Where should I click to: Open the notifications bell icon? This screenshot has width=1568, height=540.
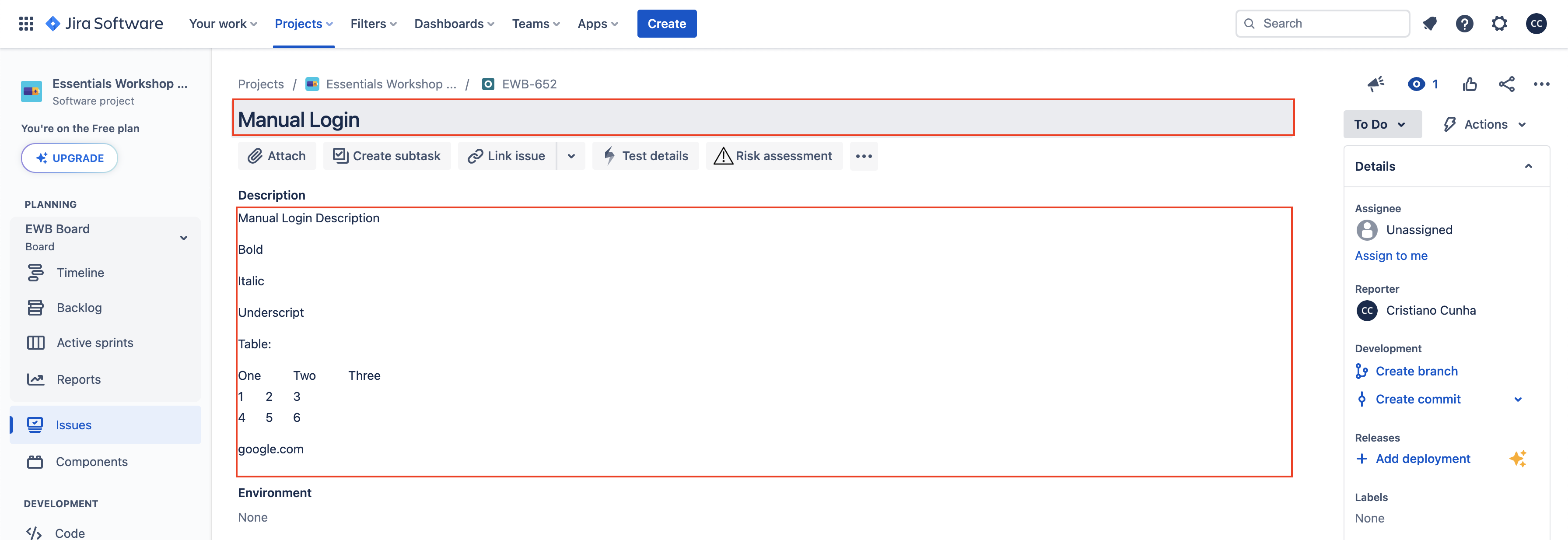pyautogui.click(x=1430, y=24)
